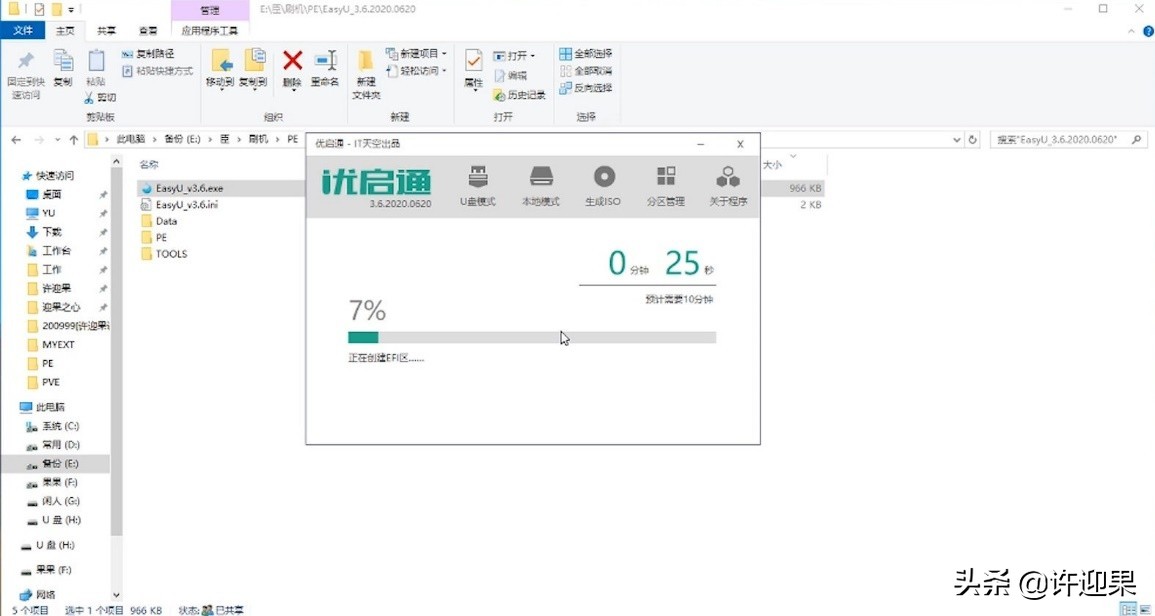Viewport: 1155px width, 616px height.
Task: Click the 复制到 ribbon icon
Action: click(253, 69)
